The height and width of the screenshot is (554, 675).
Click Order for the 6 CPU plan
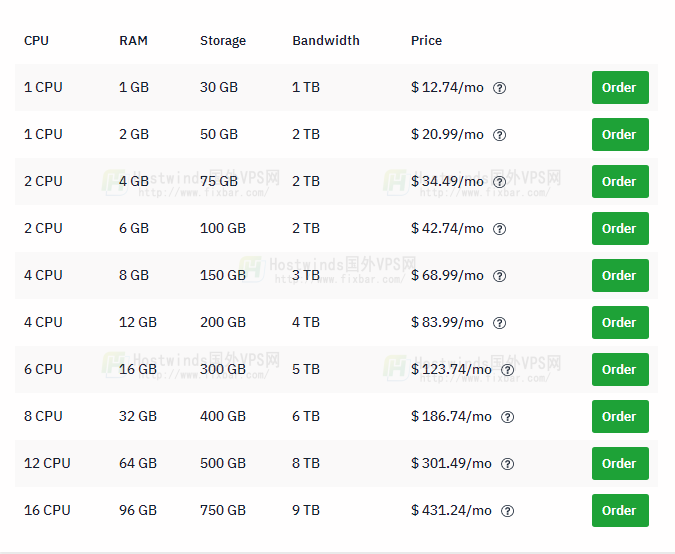point(620,369)
